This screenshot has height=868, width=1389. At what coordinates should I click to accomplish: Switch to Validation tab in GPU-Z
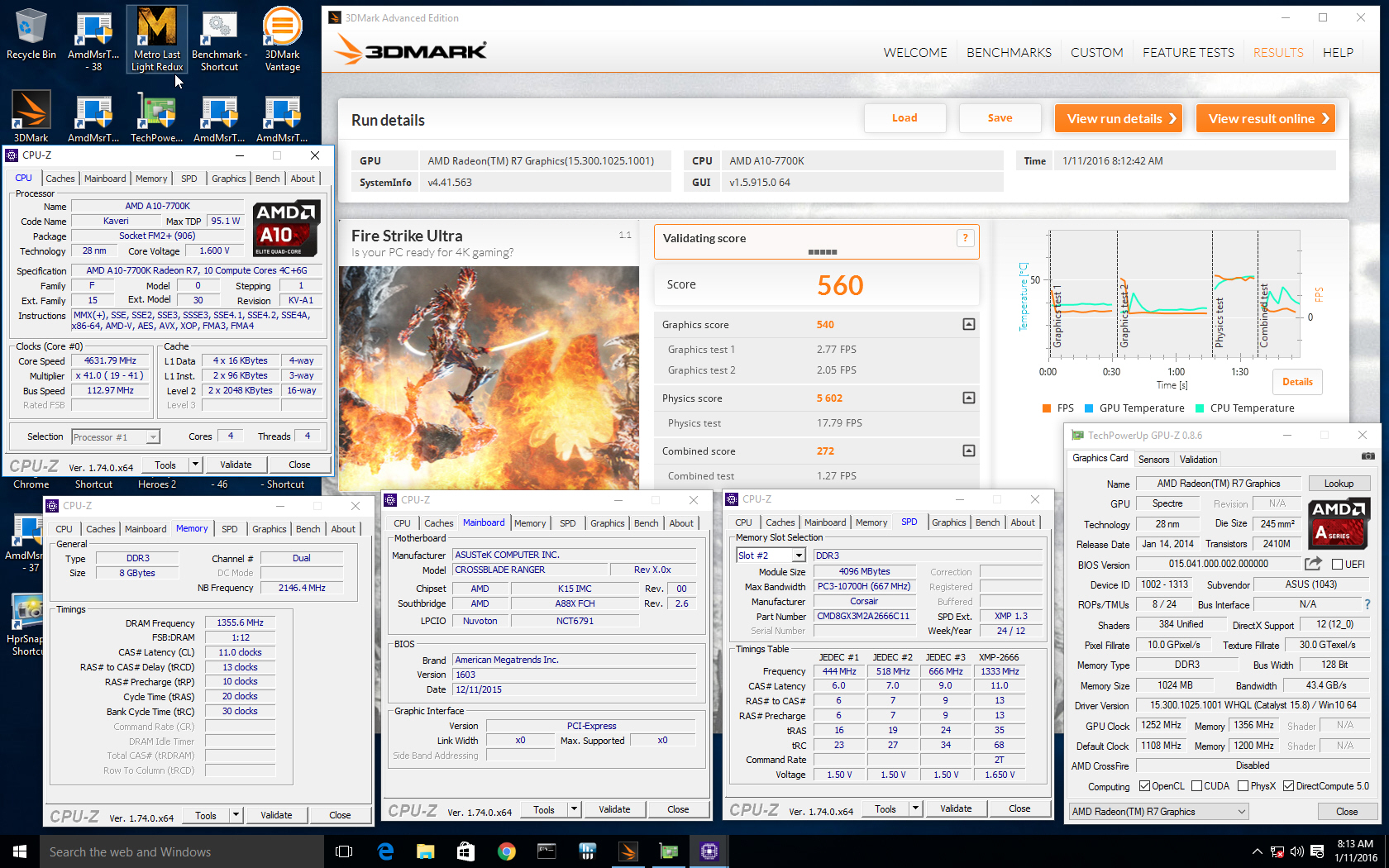click(x=1198, y=460)
